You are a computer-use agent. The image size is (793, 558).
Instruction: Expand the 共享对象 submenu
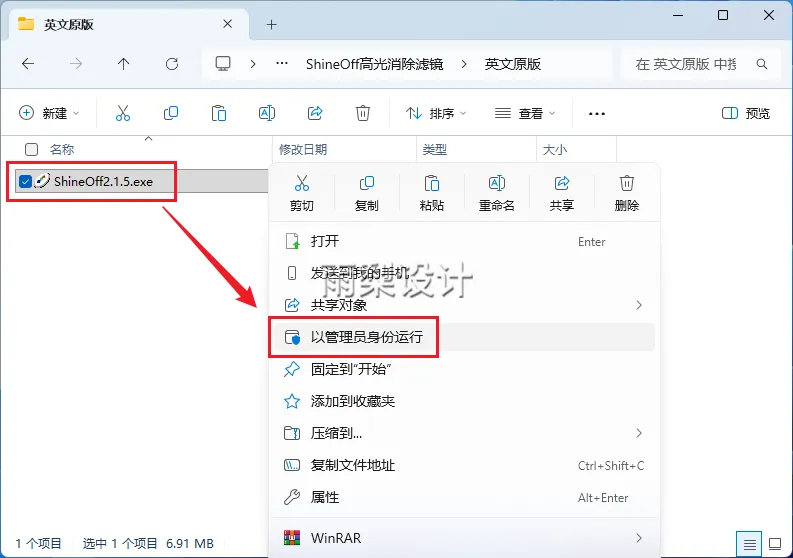[x=639, y=305]
